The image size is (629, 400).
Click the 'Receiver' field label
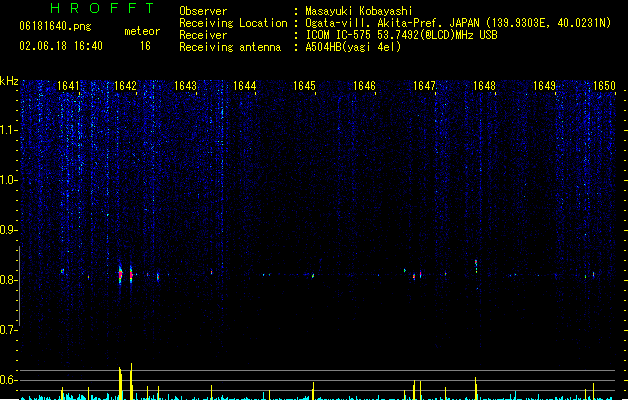pyautogui.click(x=203, y=35)
